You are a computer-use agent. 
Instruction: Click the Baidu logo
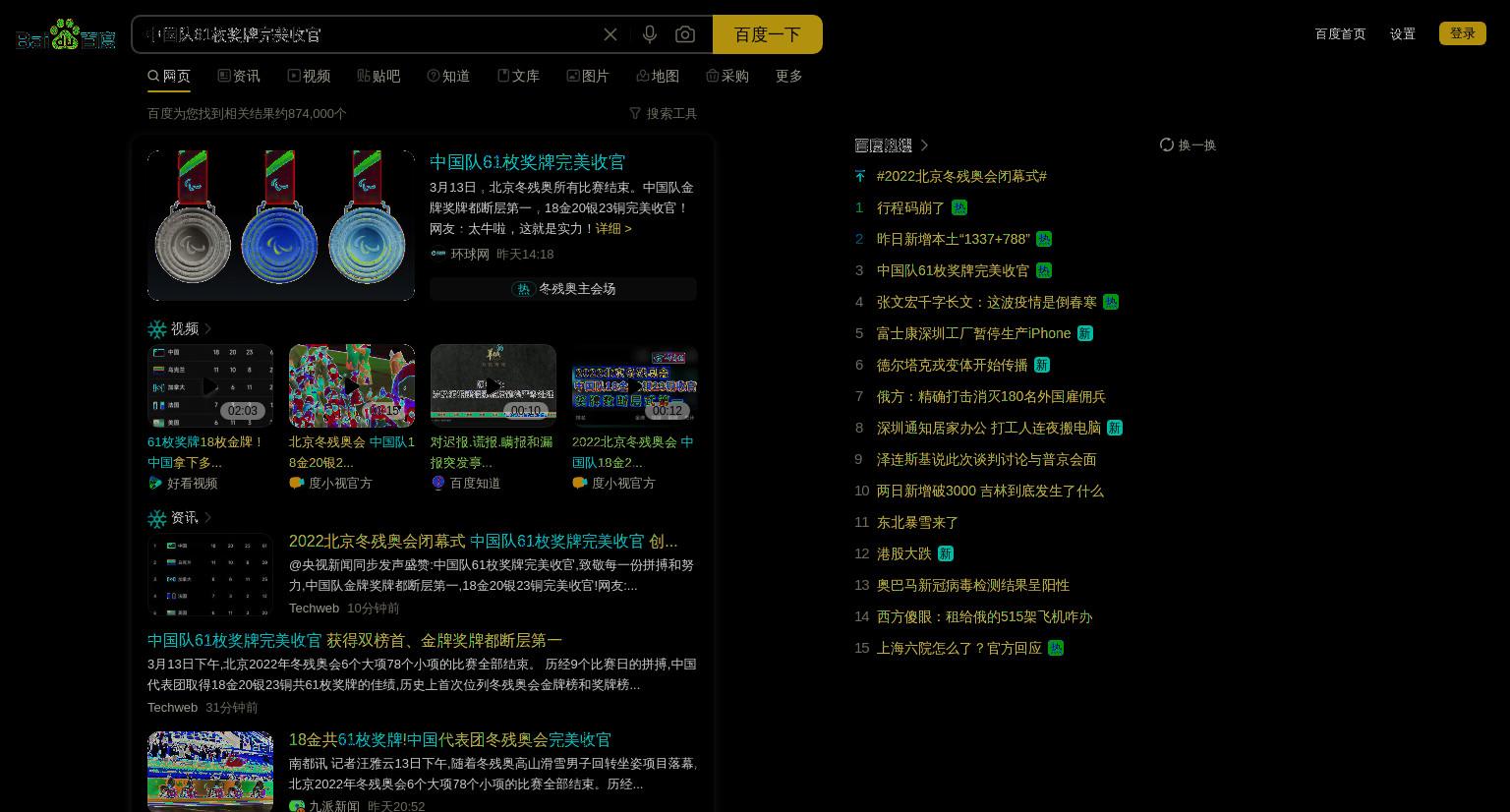pyautogui.click(x=66, y=35)
